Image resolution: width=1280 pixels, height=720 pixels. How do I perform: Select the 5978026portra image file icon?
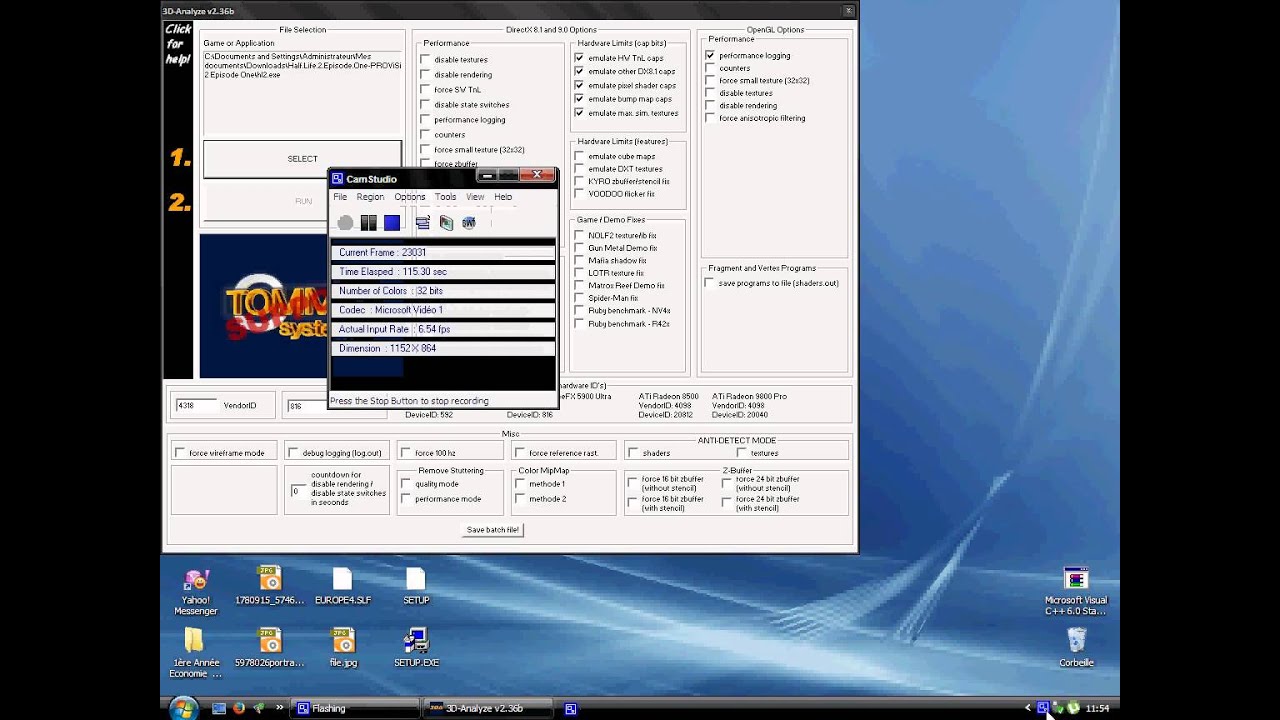click(x=269, y=648)
